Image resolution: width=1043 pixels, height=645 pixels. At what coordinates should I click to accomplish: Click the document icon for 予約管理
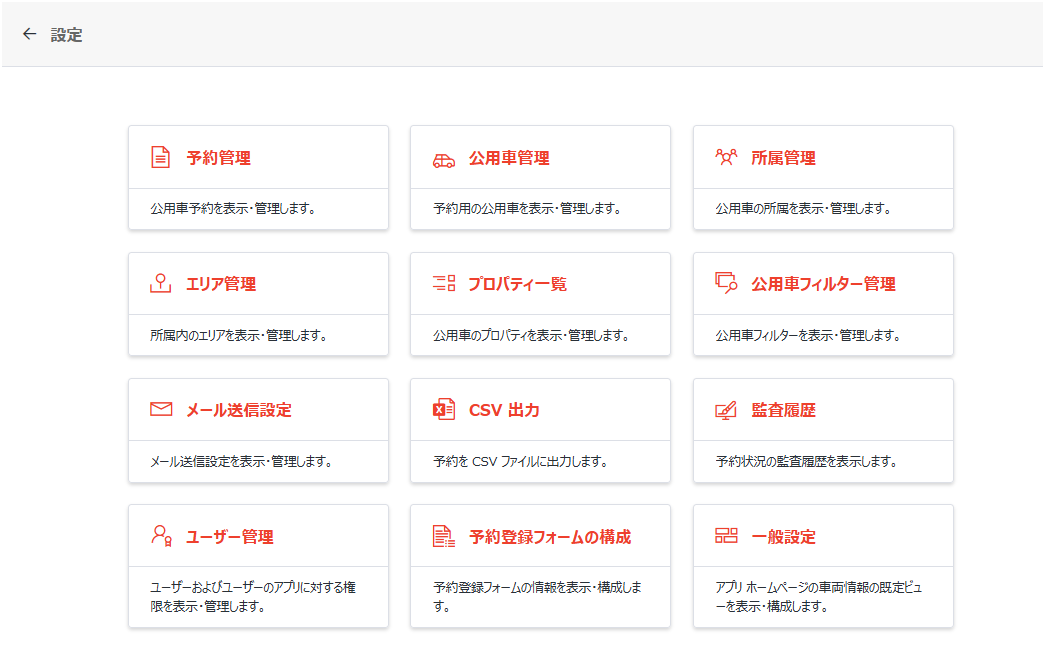point(160,158)
